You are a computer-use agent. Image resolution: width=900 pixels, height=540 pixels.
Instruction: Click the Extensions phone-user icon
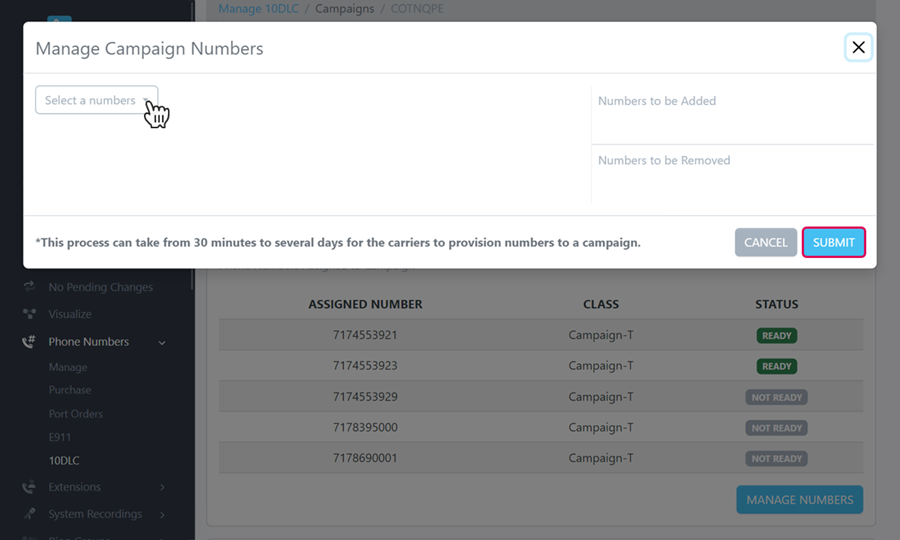pos(29,487)
